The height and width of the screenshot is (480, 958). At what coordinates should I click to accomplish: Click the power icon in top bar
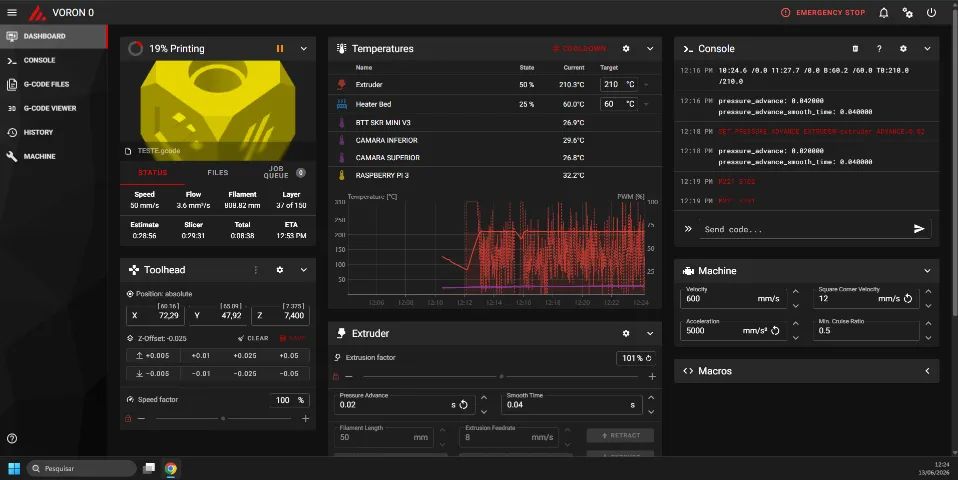tap(931, 12)
